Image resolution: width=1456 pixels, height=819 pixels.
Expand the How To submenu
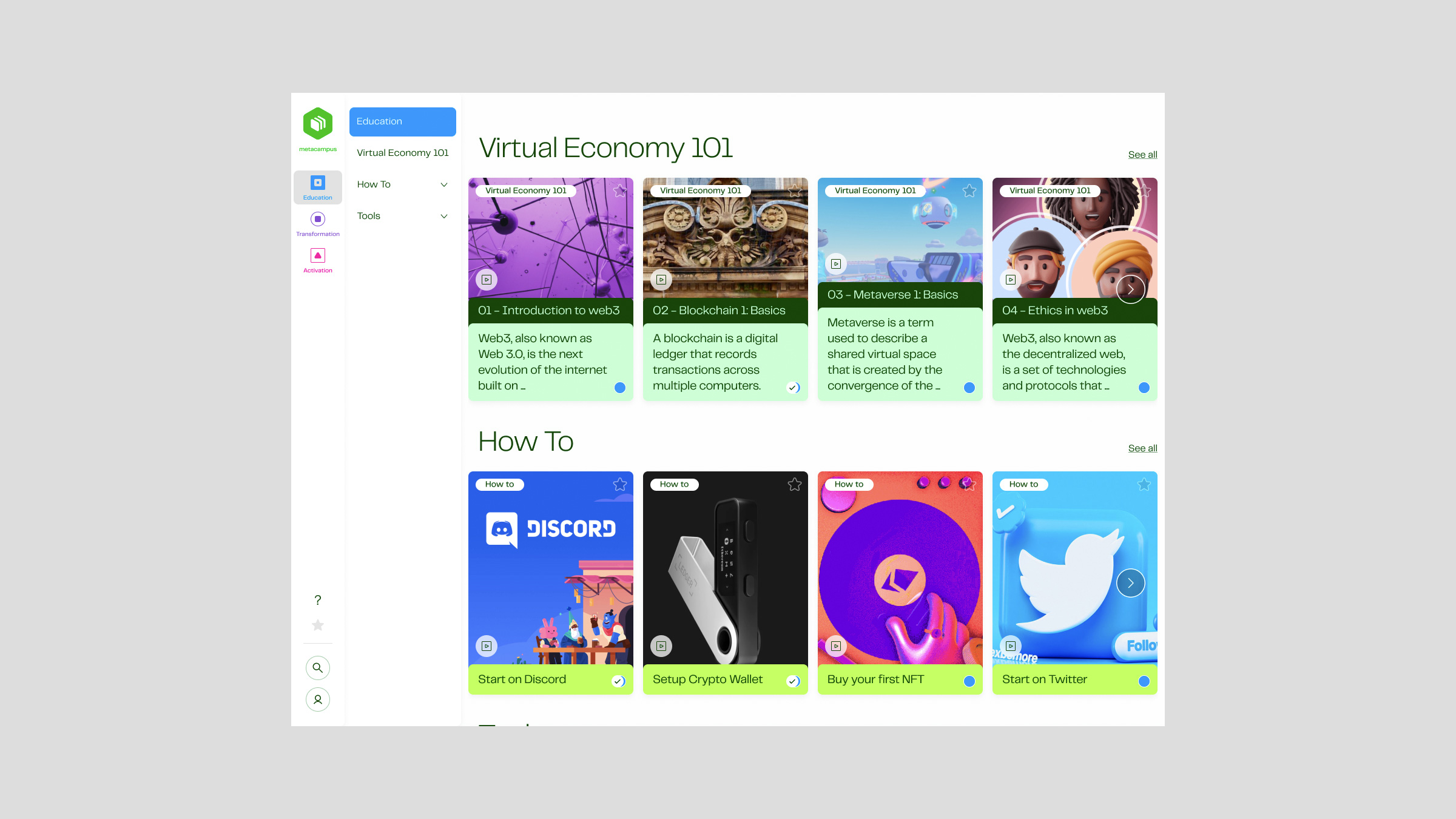443,184
